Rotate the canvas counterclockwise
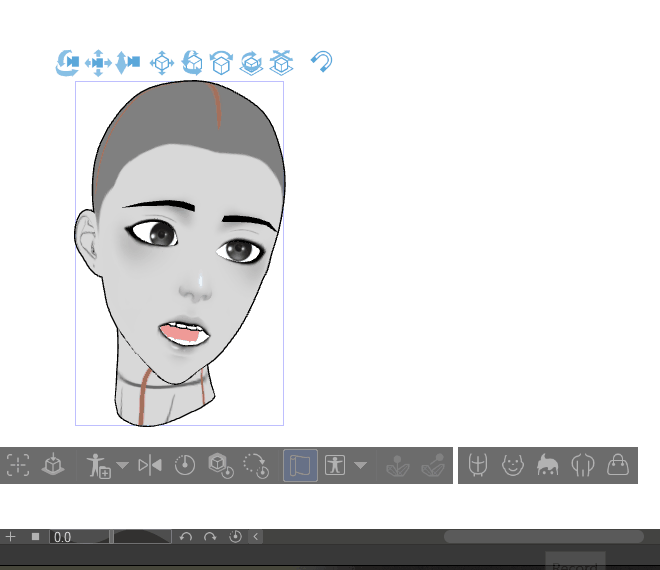 [186, 537]
